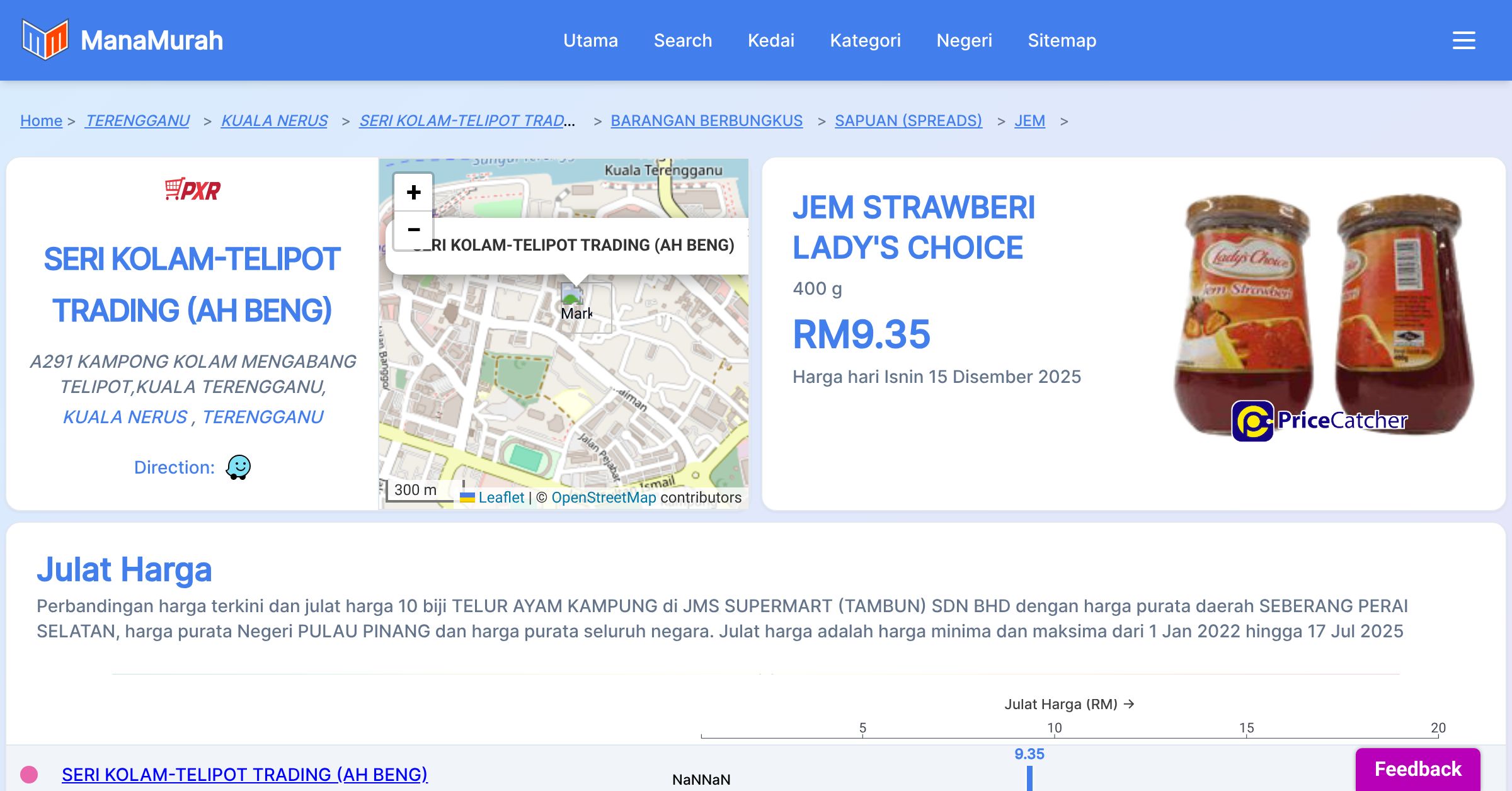This screenshot has width=1512, height=791.
Task: Zoom out on the map
Action: tap(413, 230)
